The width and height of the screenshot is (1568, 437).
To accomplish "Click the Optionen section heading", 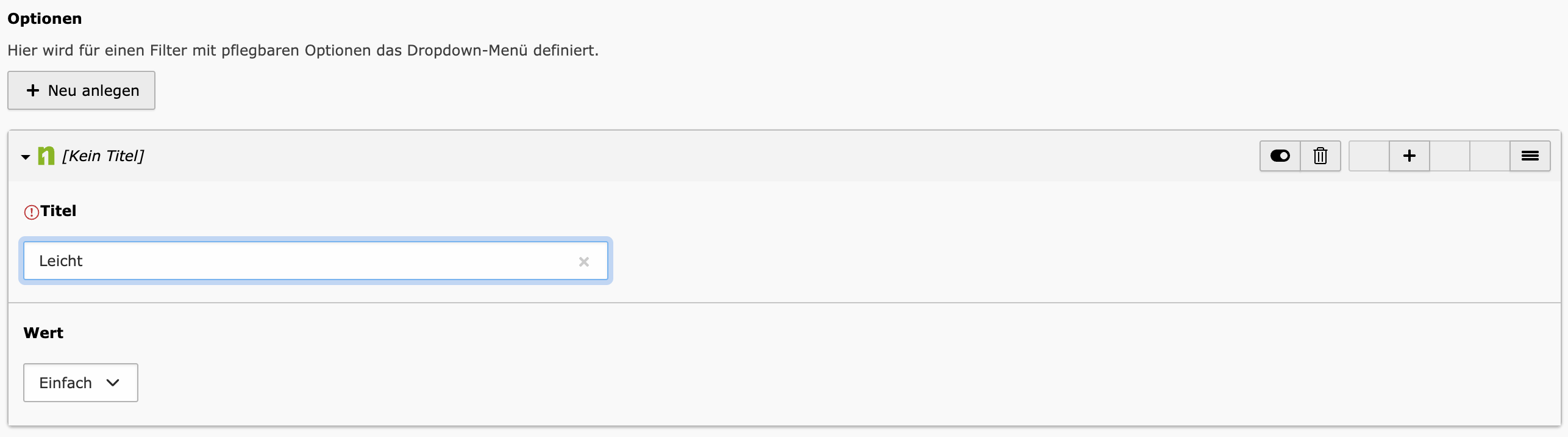I will 45,19.
